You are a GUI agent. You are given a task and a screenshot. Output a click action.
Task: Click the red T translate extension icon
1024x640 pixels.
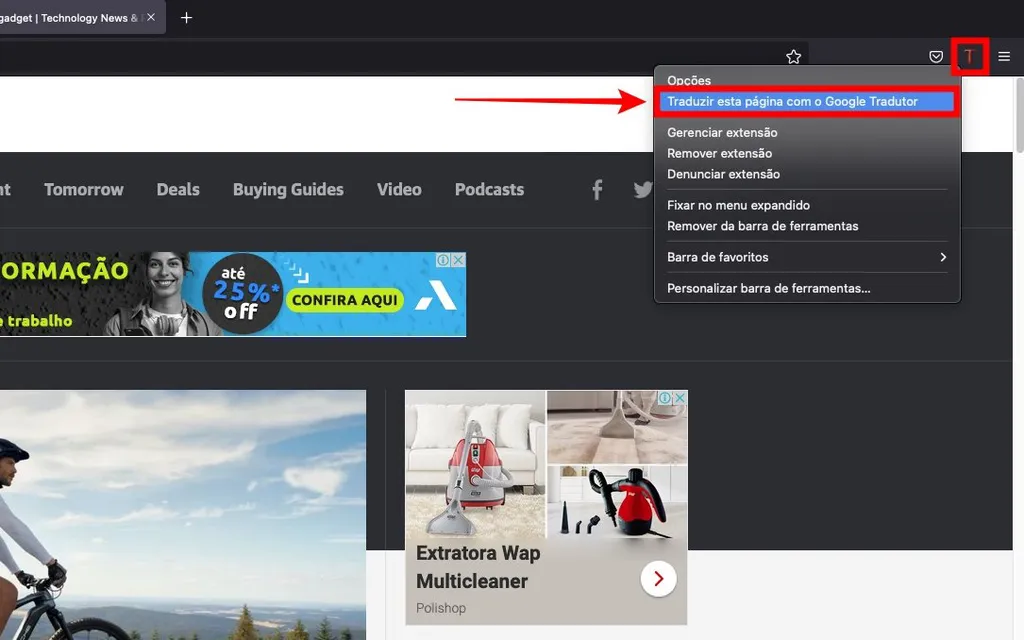(x=969, y=57)
